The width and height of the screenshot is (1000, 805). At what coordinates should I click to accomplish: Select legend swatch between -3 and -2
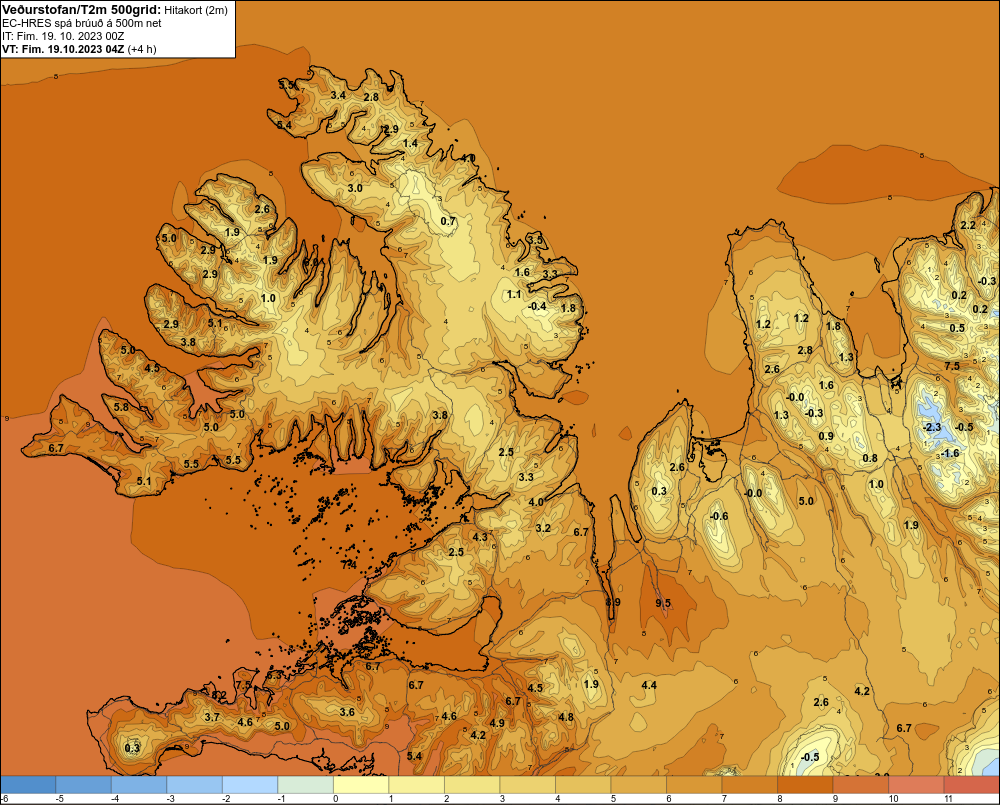(195, 785)
